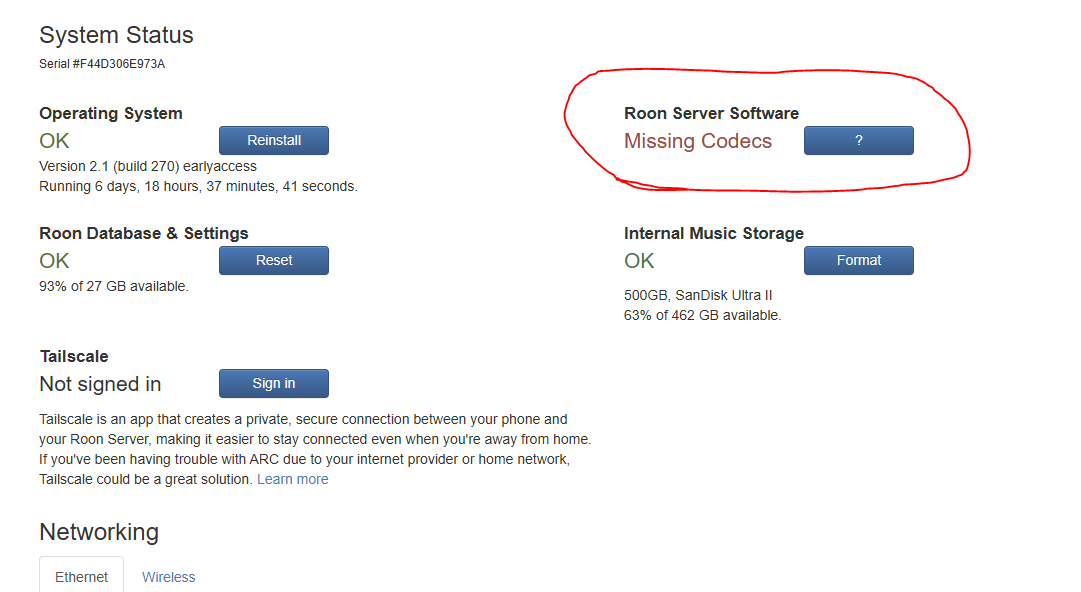Click the 'Missing Codecs' status text
The height and width of the screenshot is (592, 1081).
coord(698,141)
